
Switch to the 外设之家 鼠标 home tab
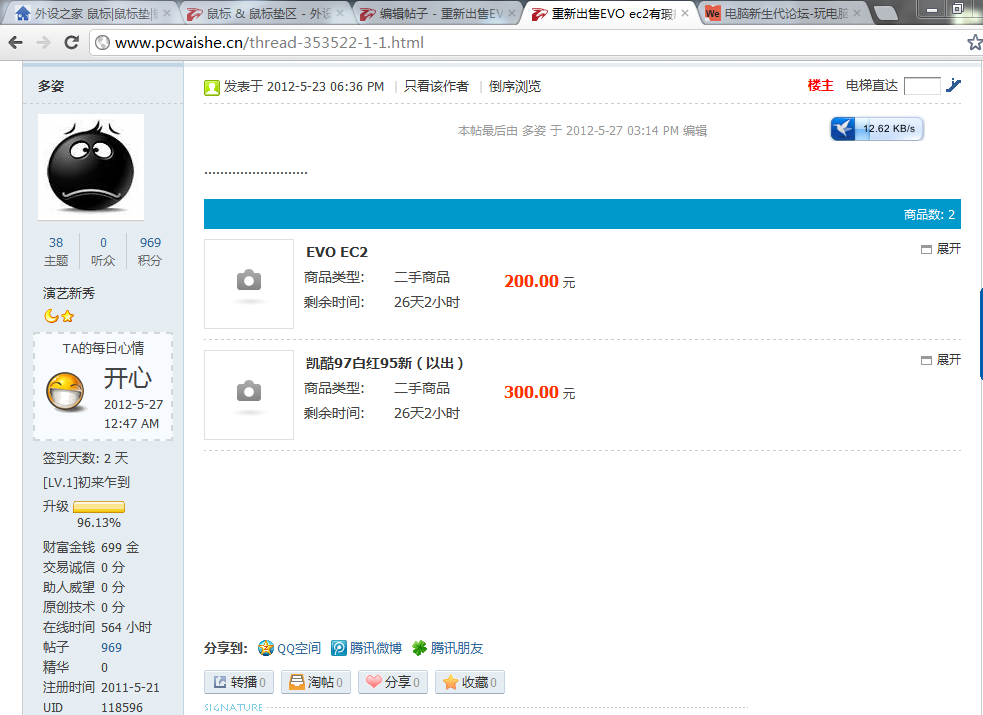pos(91,13)
